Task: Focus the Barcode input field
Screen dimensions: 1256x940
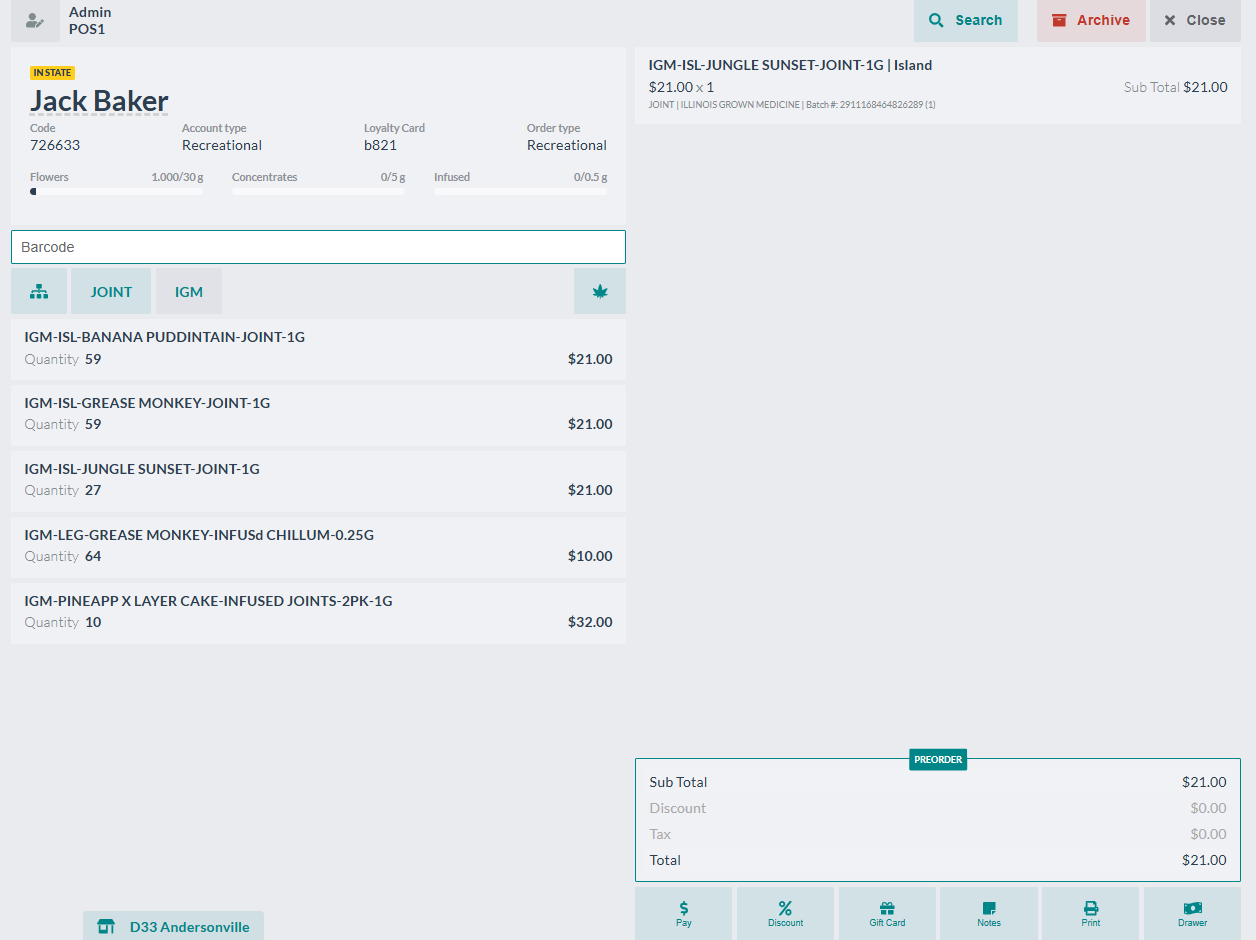Action: pyautogui.click(x=318, y=247)
